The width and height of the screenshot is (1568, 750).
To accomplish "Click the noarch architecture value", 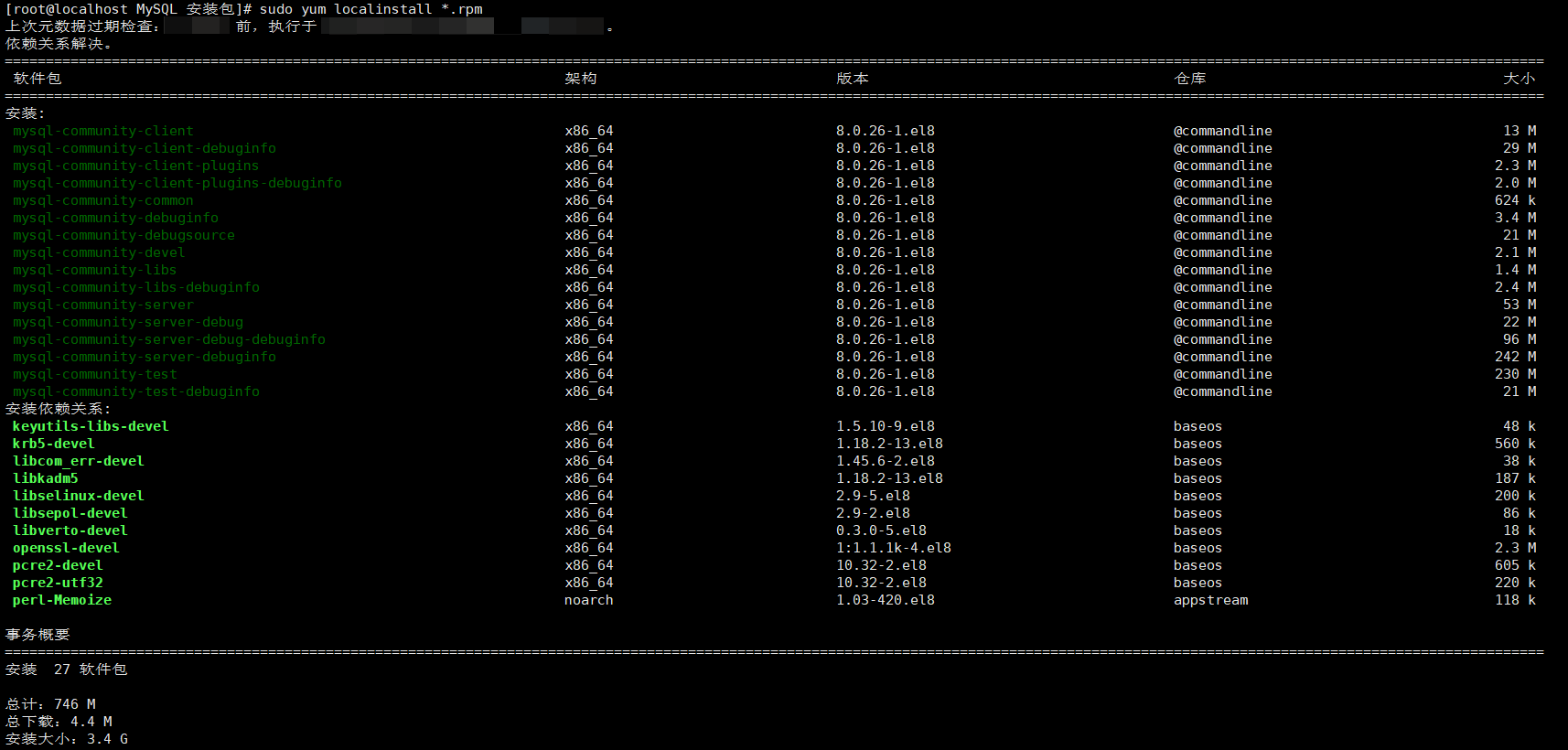I will [589, 600].
